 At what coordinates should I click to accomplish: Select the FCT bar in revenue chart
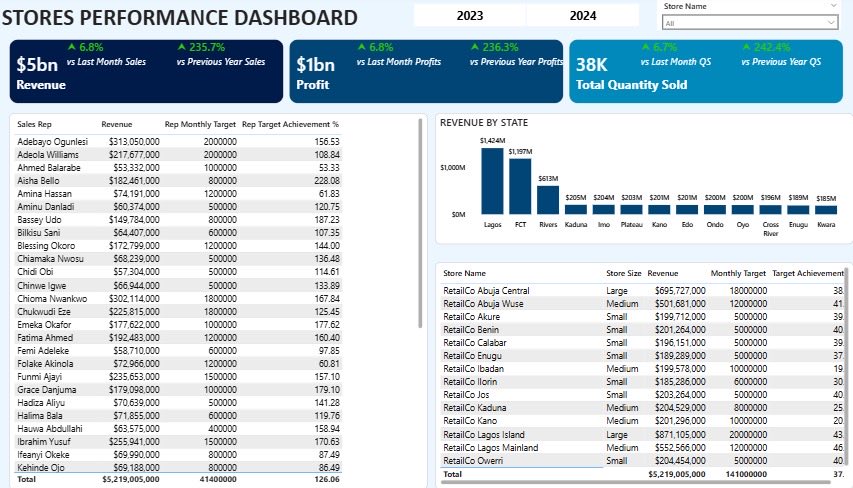tap(520, 187)
